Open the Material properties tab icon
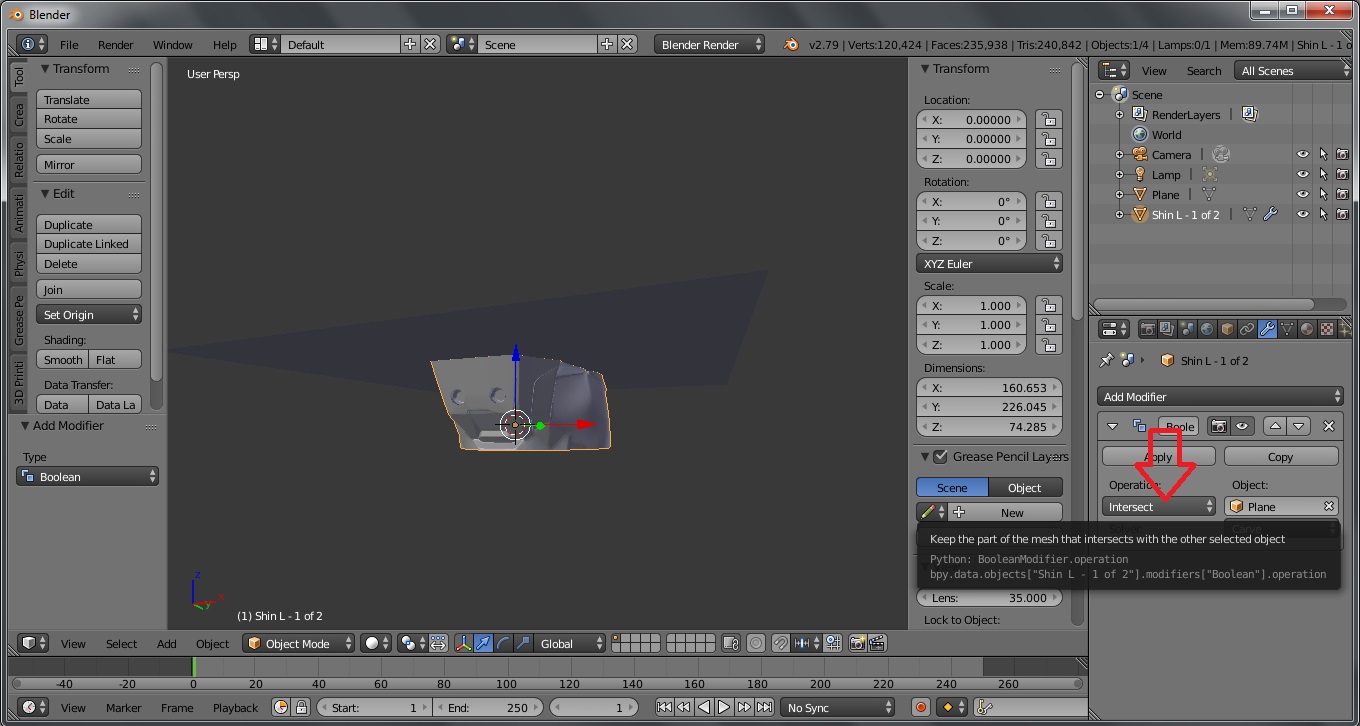 (x=1307, y=329)
